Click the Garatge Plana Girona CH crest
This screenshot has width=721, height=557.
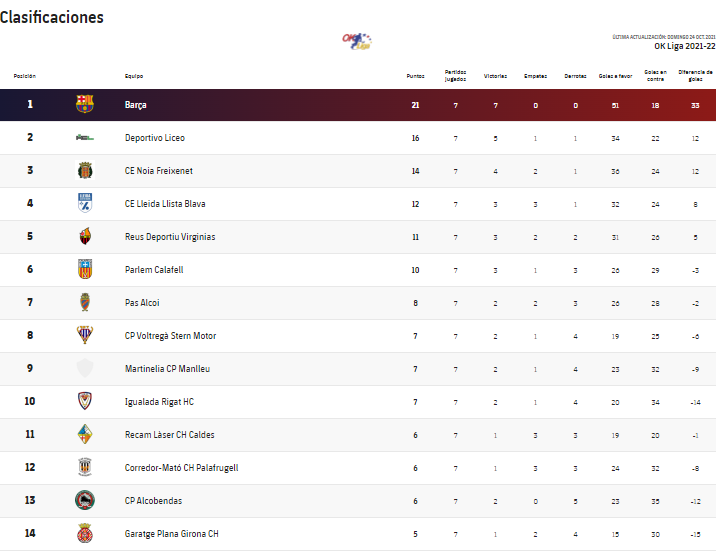(x=85, y=533)
